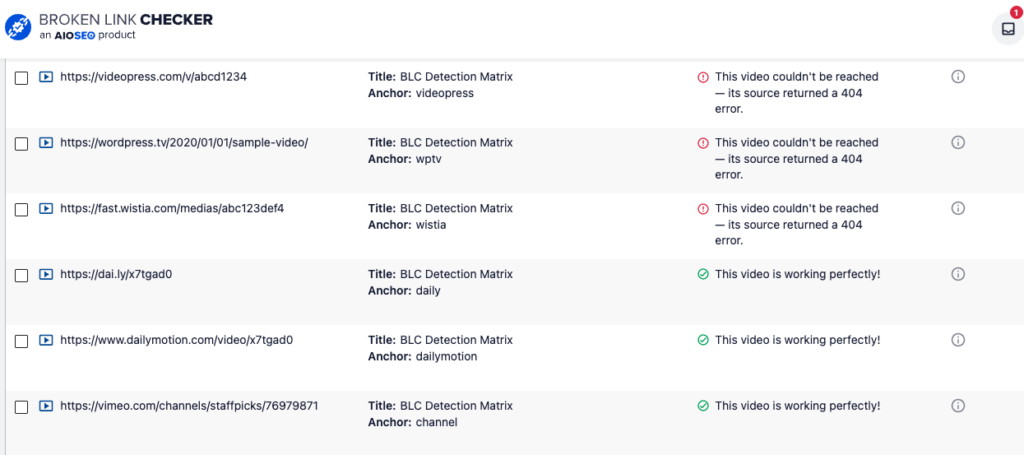Open info icon for dailymotion row

(958, 340)
